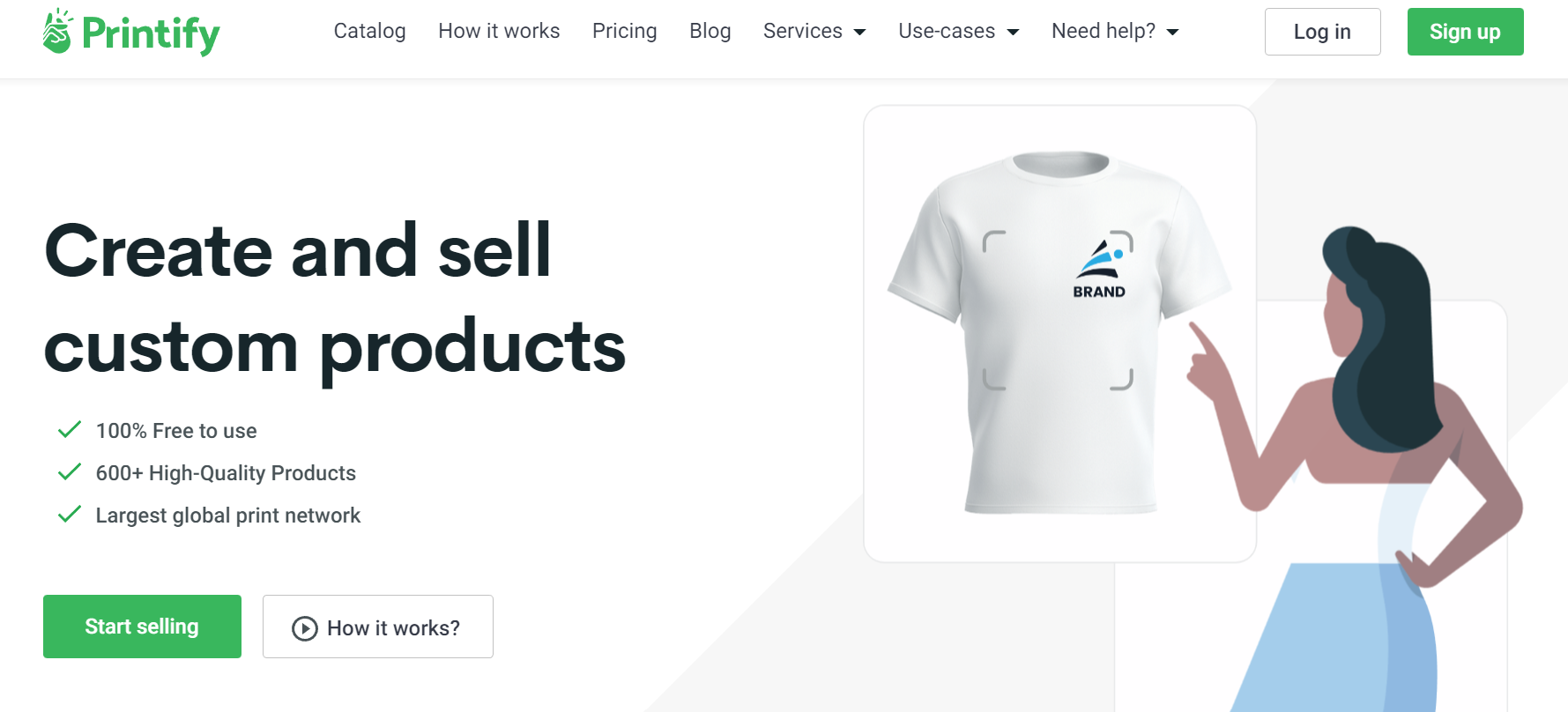Click the checkmark beside 600+ High-Quality Products
Viewport: 1568px width, 712px height.
click(x=70, y=472)
